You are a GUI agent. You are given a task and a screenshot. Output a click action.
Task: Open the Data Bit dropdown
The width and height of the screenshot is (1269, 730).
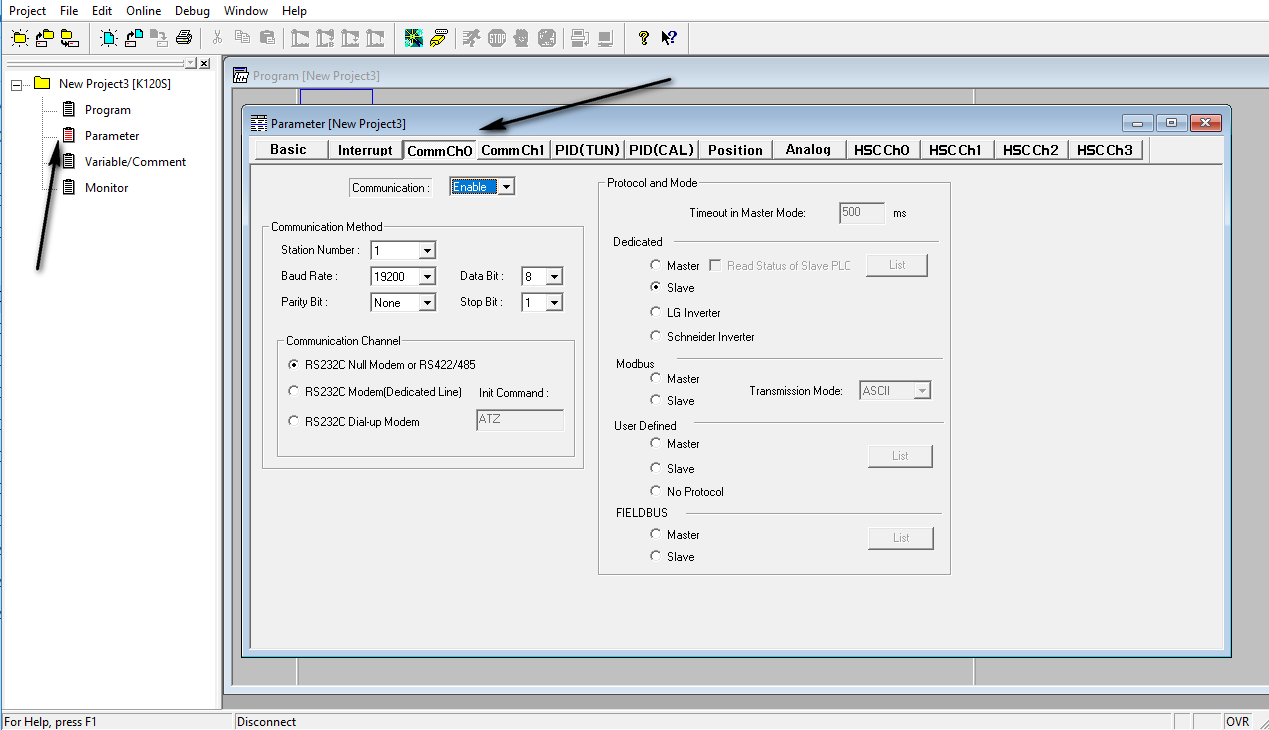click(x=554, y=276)
